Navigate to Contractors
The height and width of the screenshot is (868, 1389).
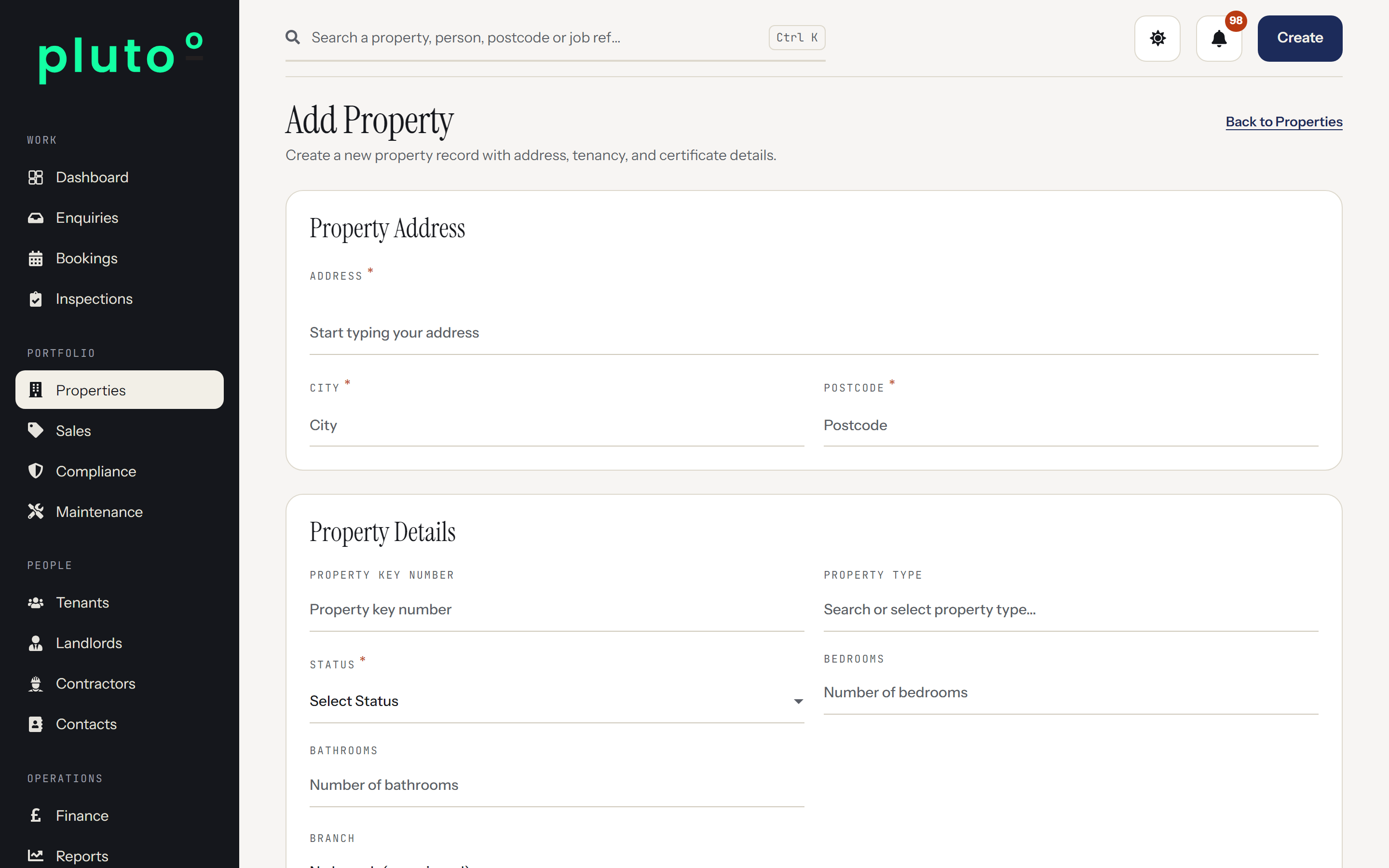click(x=120, y=684)
